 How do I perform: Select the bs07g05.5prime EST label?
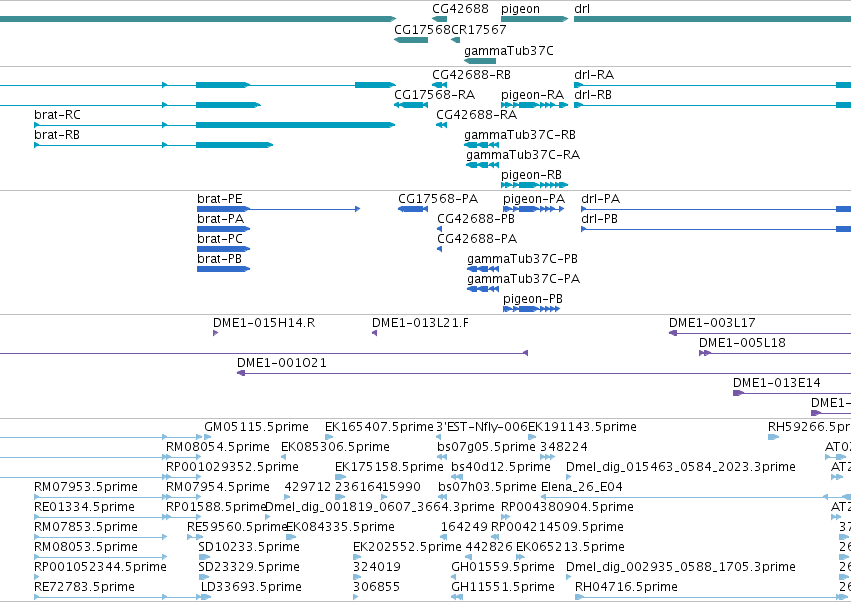(x=486, y=447)
